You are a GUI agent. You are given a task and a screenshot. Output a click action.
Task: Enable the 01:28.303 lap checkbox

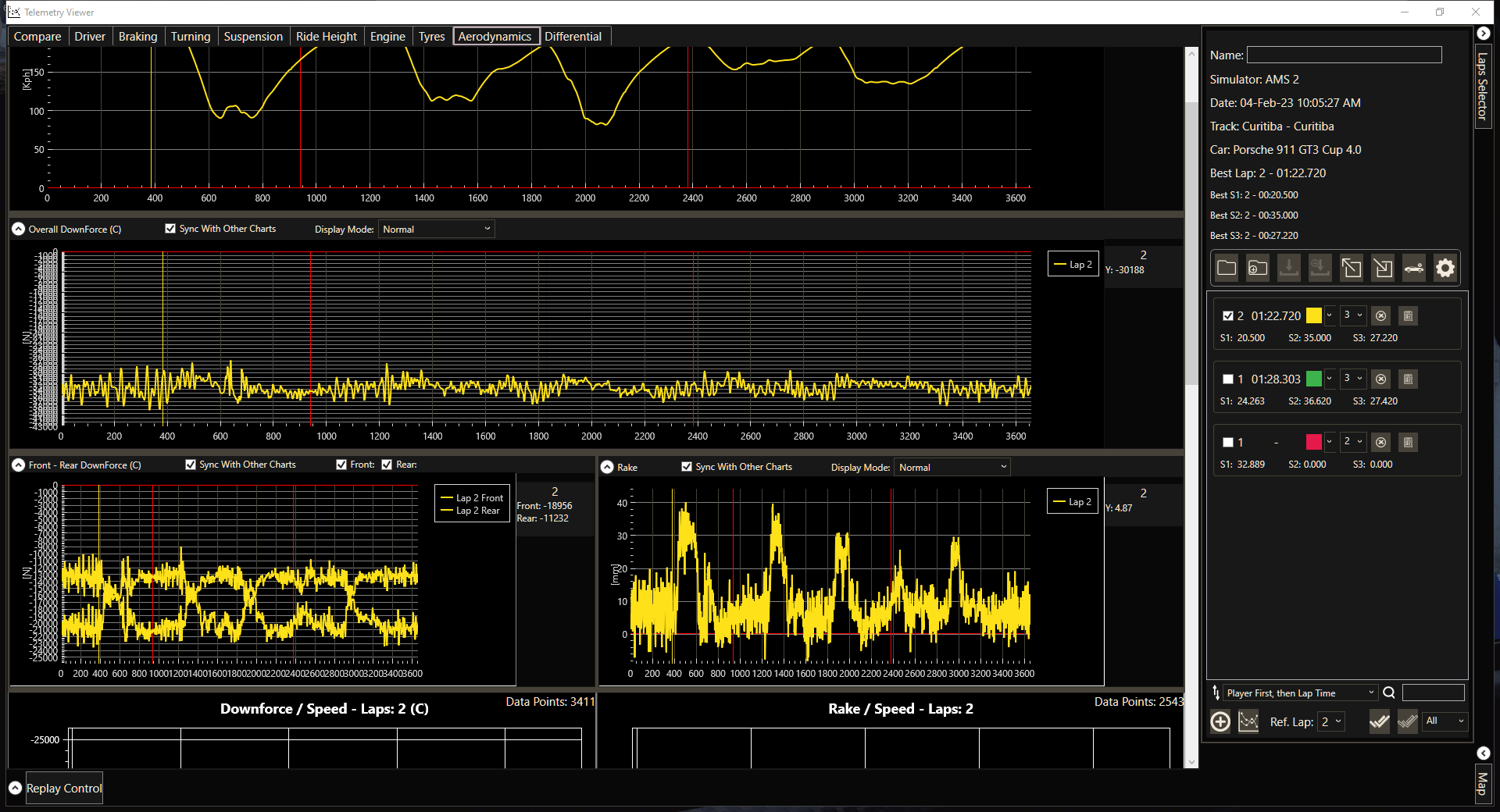[1228, 379]
